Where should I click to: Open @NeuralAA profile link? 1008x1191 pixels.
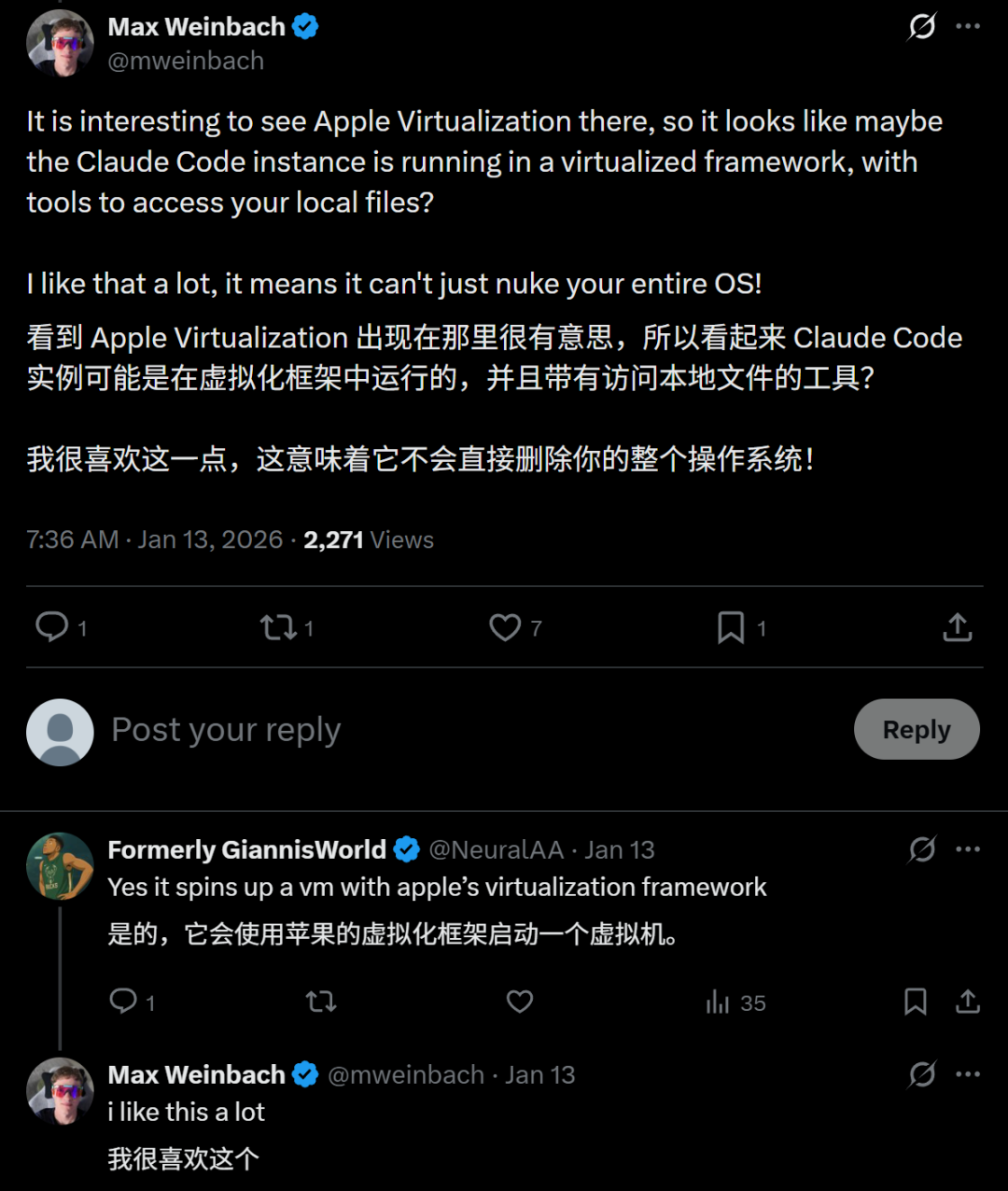click(496, 849)
